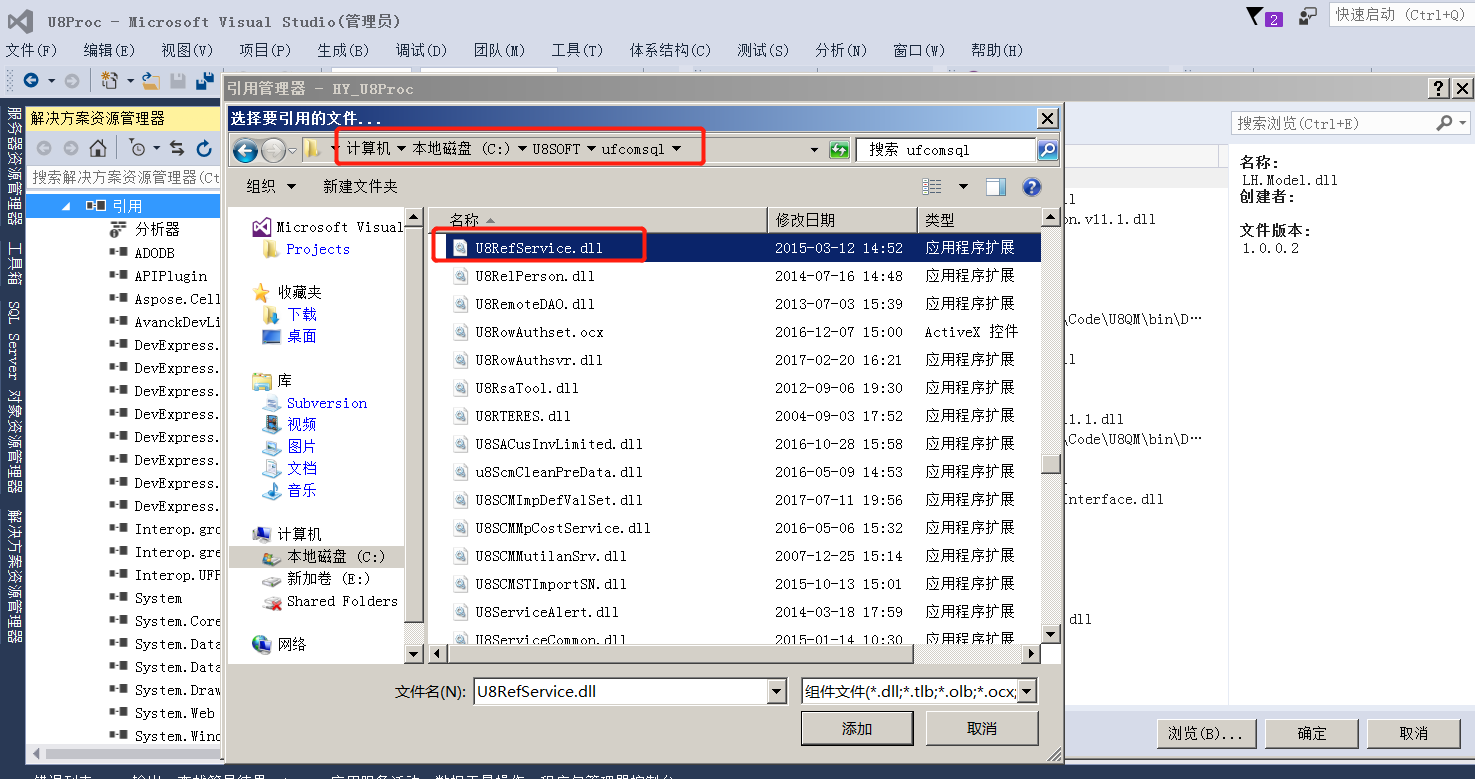The image size is (1475, 779).
Task: Click the magnifier icon in the ufcomsql search box
Action: coord(1047,150)
